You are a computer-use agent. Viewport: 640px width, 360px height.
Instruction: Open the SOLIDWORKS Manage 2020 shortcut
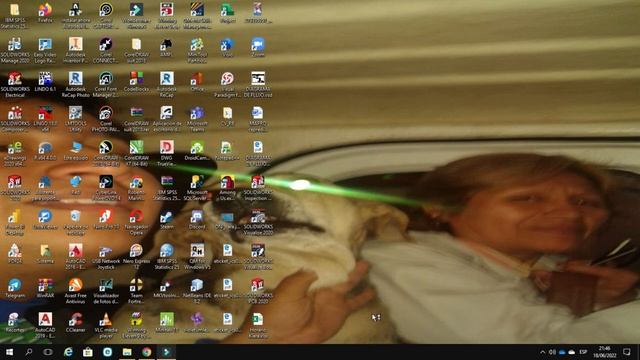pyautogui.click(x=15, y=50)
